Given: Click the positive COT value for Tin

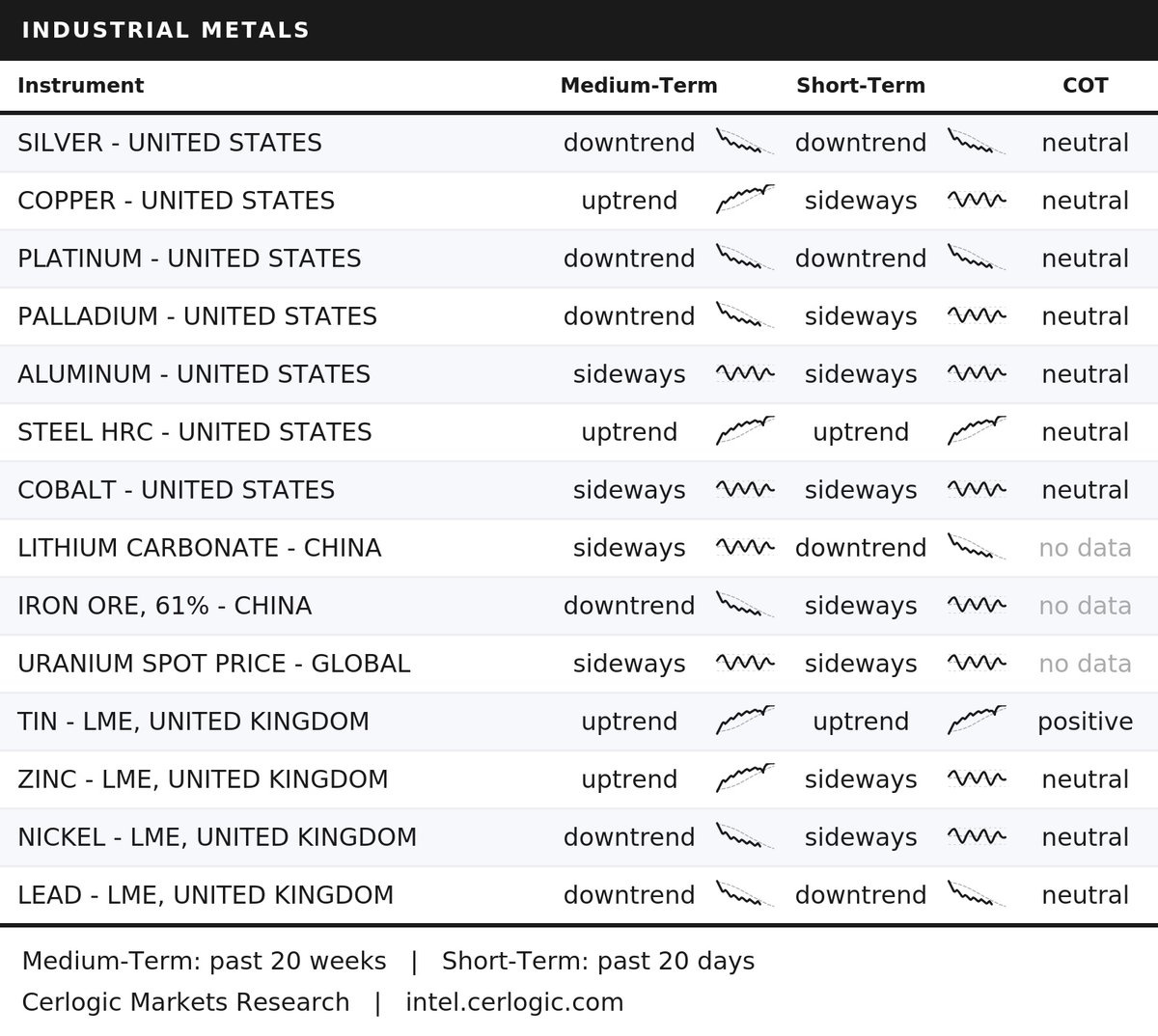Looking at the screenshot, I should tap(1085, 722).
